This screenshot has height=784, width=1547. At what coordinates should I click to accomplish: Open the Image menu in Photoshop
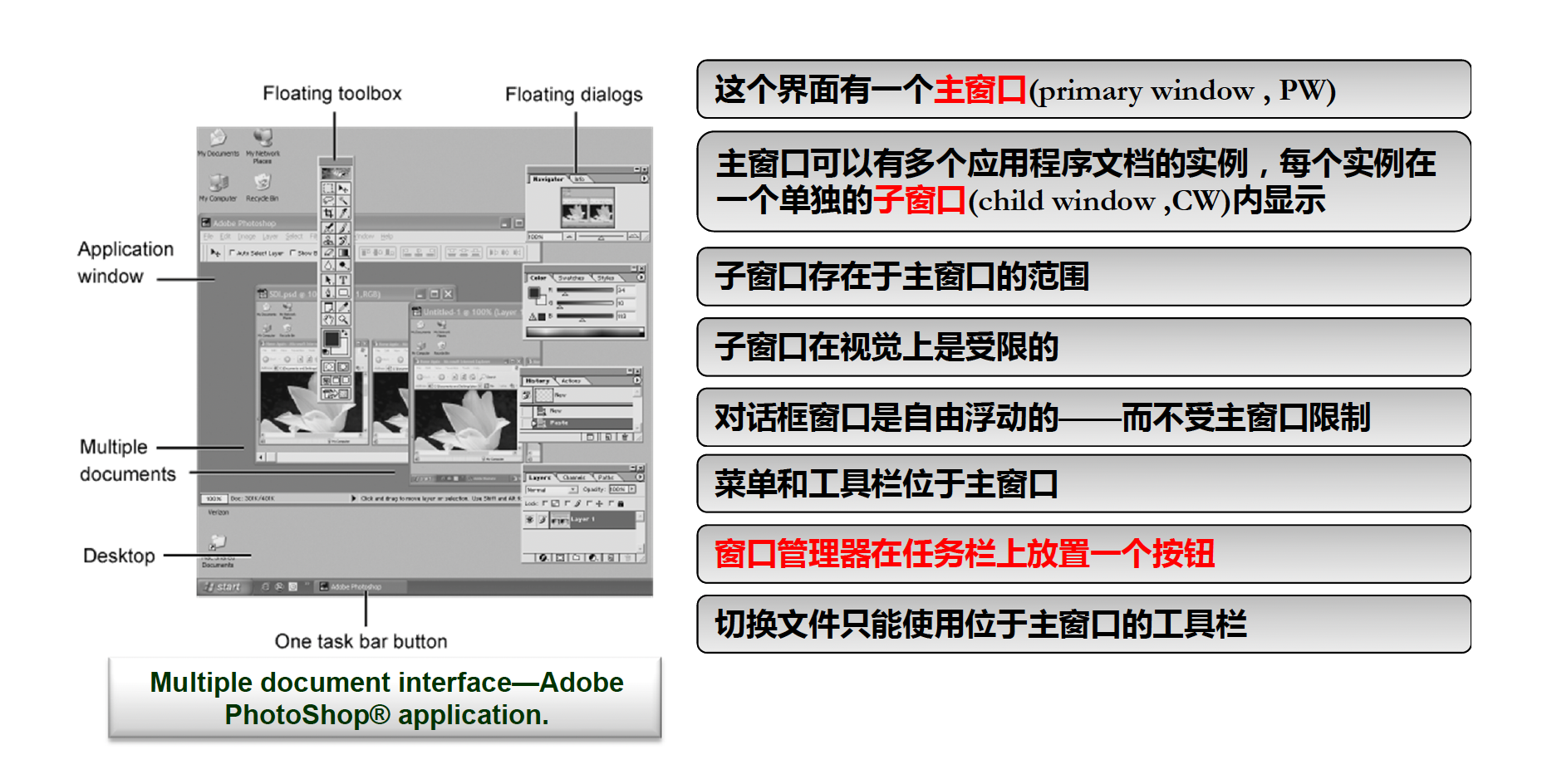click(x=247, y=237)
